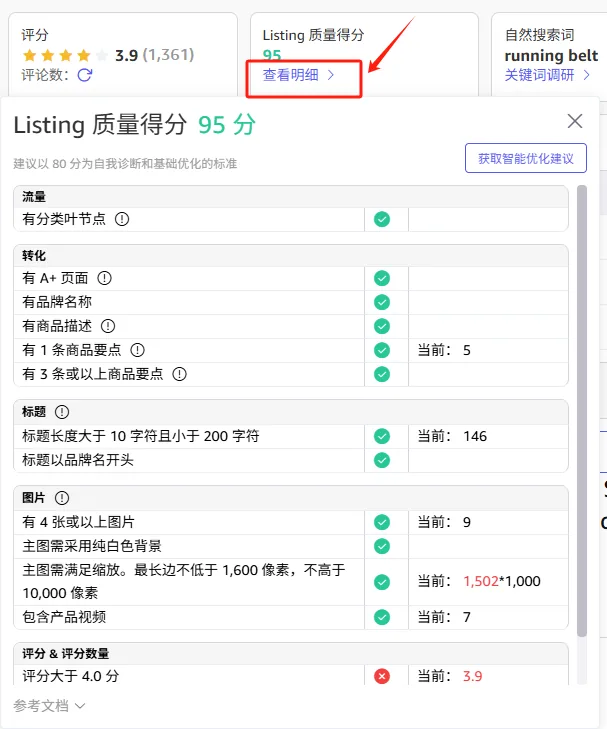Click green check for 有 3 条或以上商品要点 row
The width and height of the screenshot is (607, 729).
382,374
